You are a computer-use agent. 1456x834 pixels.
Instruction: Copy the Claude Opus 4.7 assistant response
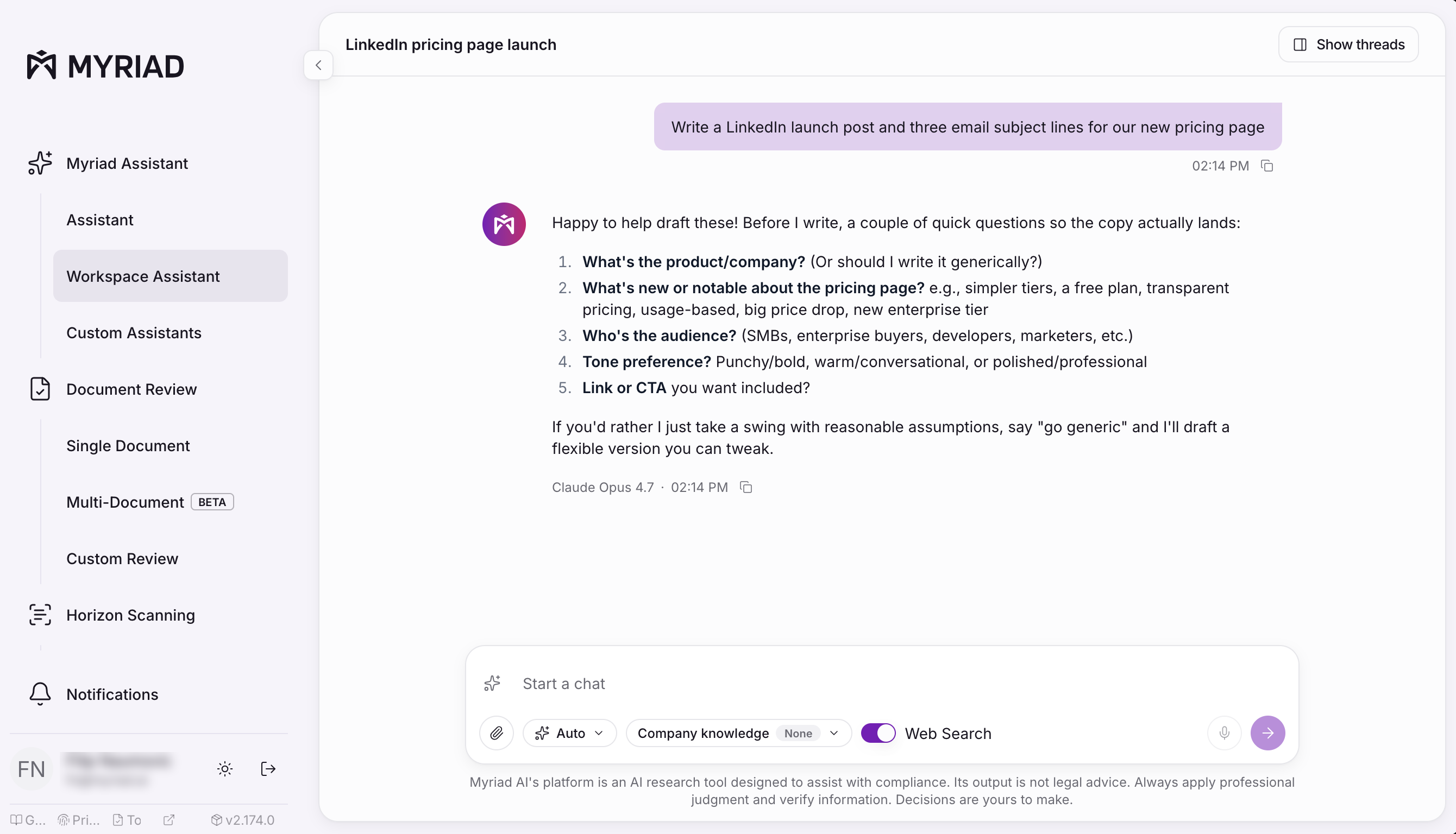click(746, 488)
